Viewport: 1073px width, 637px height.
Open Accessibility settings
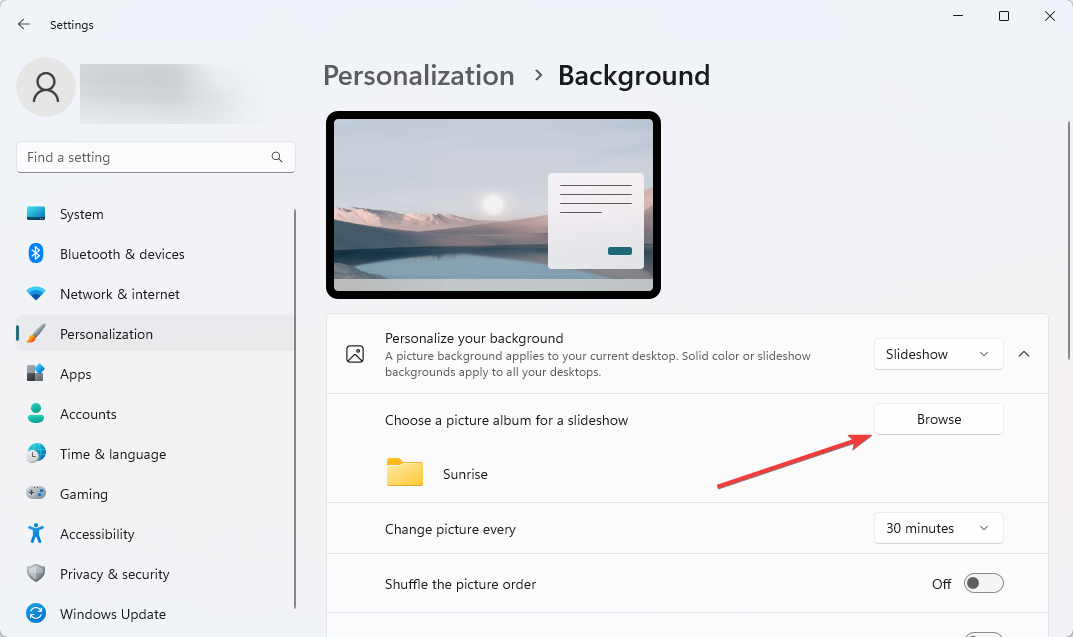(x=155, y=534)
